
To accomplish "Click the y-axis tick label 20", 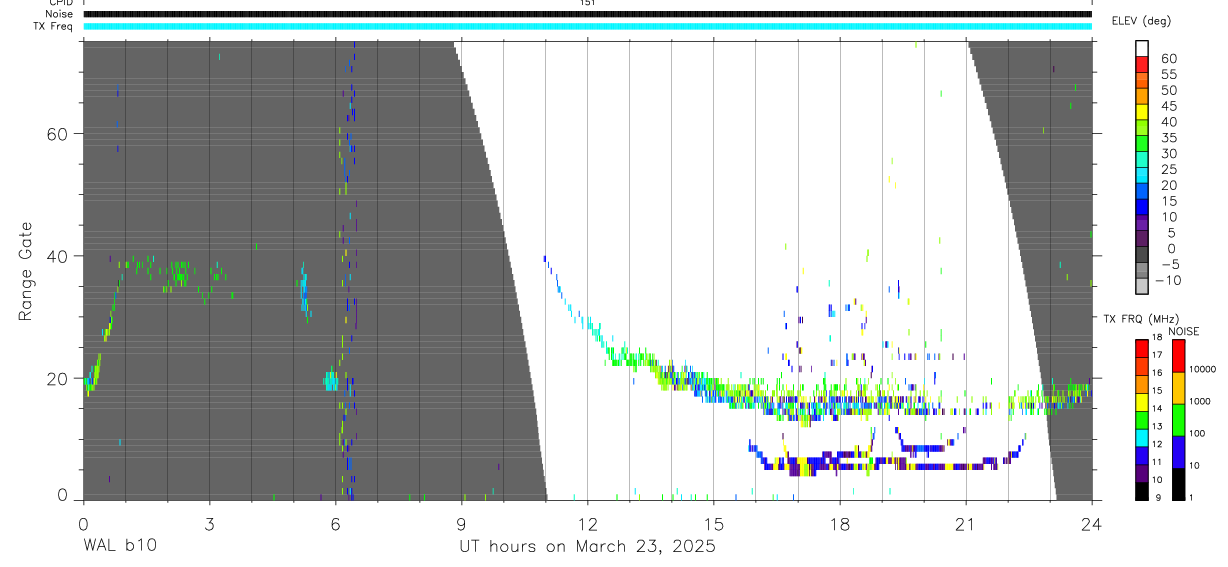I will pyautogui.click(x=58, y=379).
